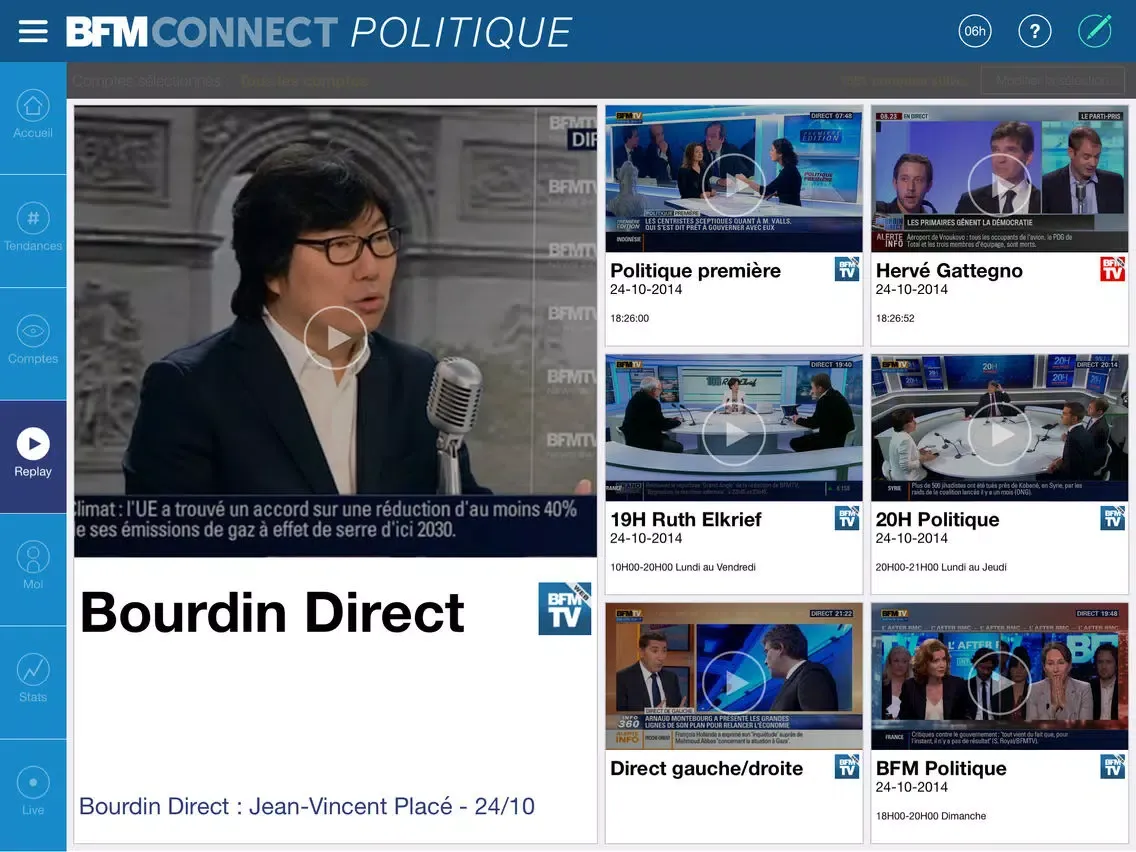Open the Moi profile section
This screenshot has width=1136, height=852.
[x=33, y=569]
